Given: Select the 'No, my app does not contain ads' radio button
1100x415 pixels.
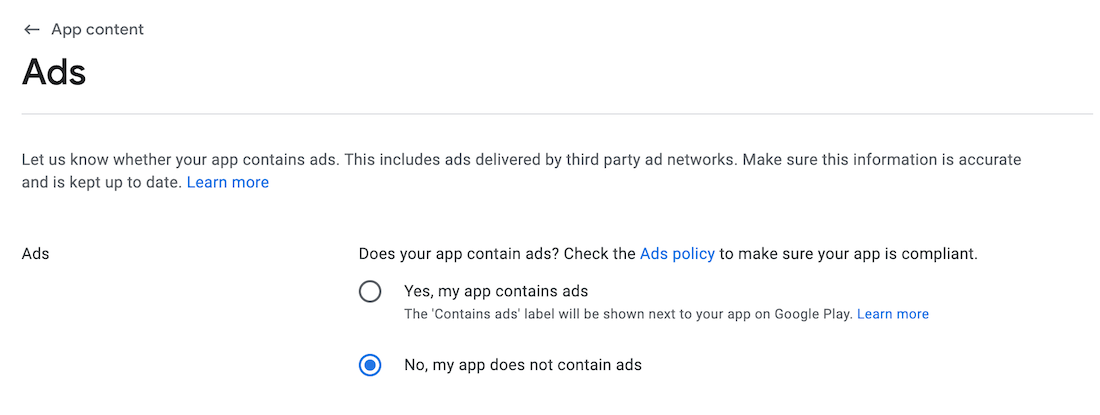Looking at the screenshot, I should coord(370,365).
